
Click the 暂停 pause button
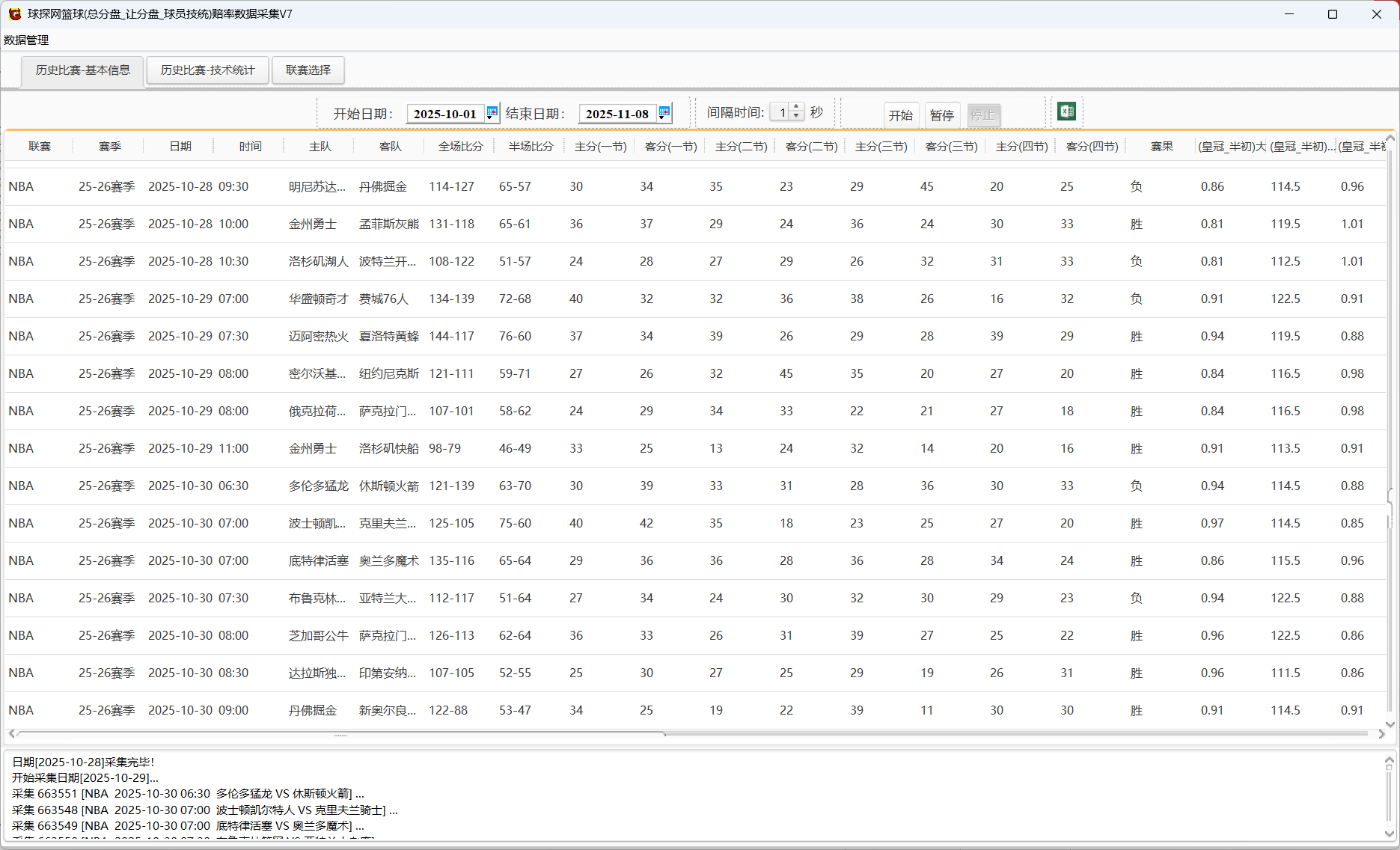pos(942,115)
